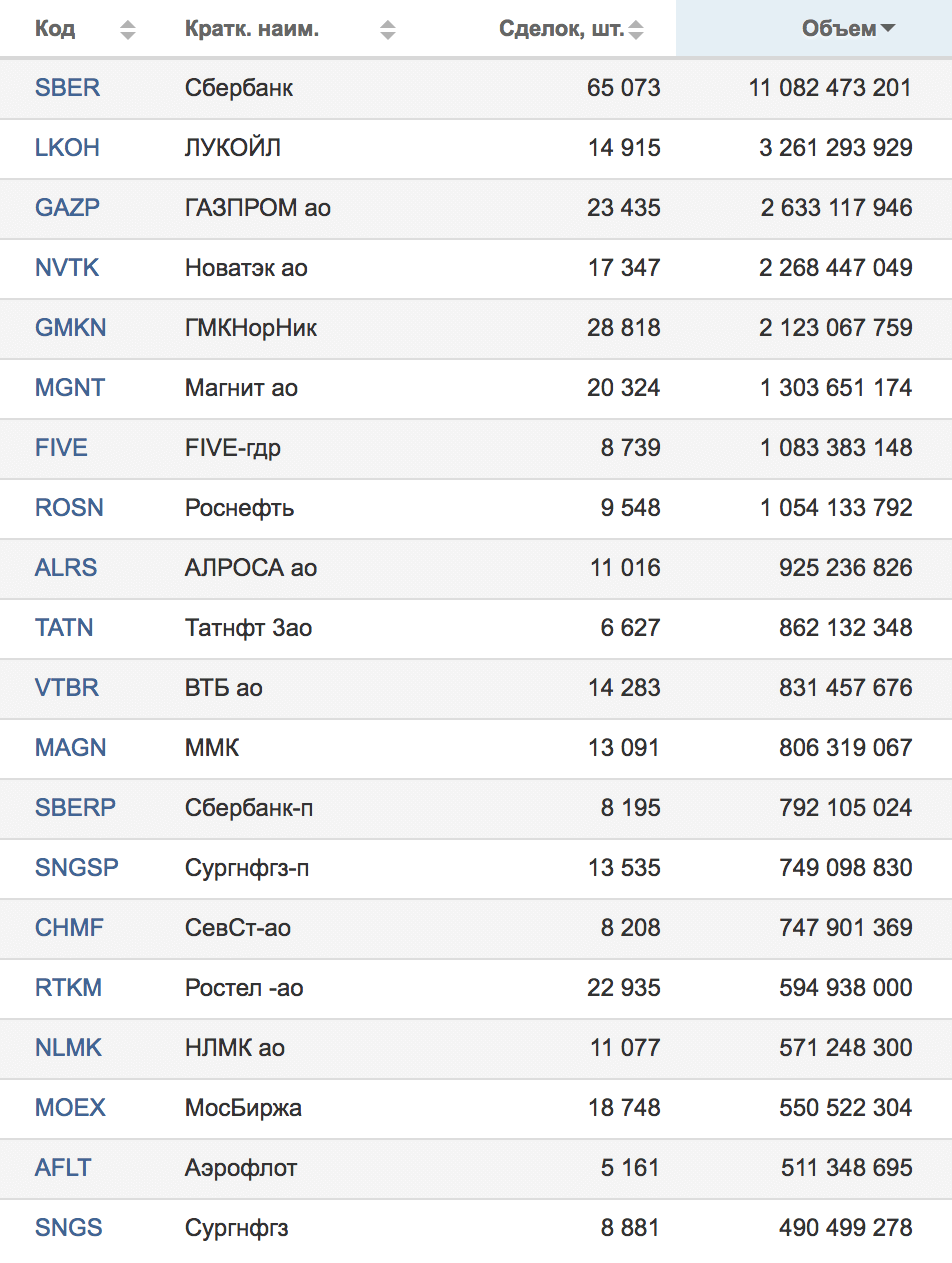Viewport: 952px width, 1263px height.
Task: Select the Аэрофлот volume cell 511 348 695
Action: click(x=845, y=1168)
